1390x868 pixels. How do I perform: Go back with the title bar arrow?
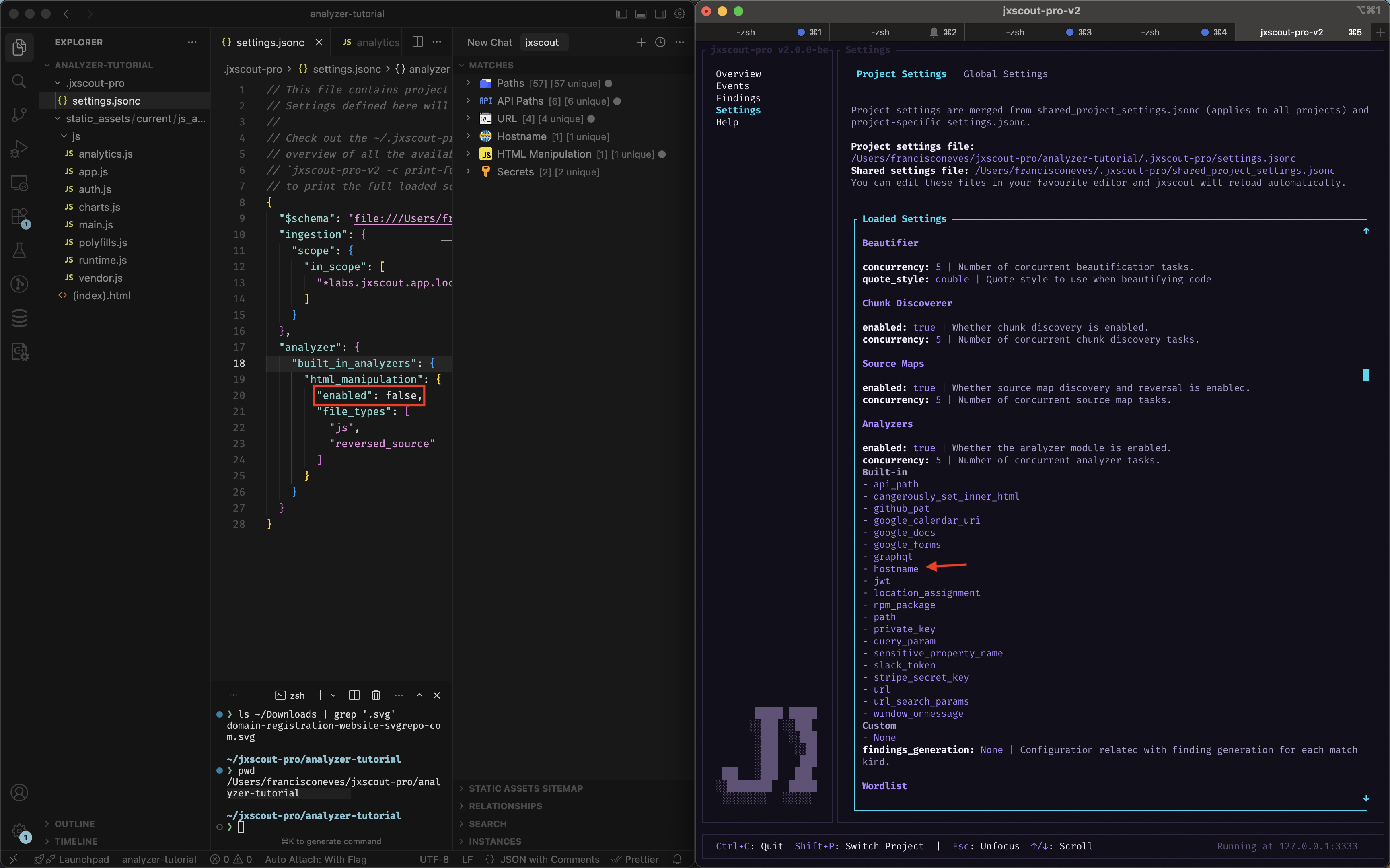coord(68,14)
